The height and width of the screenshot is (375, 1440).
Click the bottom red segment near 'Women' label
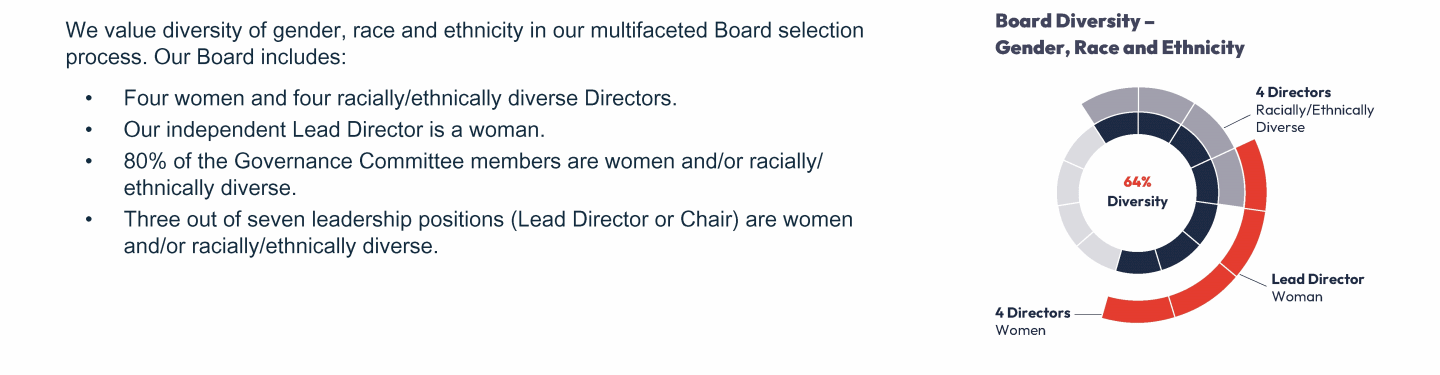coord(1137,309)
